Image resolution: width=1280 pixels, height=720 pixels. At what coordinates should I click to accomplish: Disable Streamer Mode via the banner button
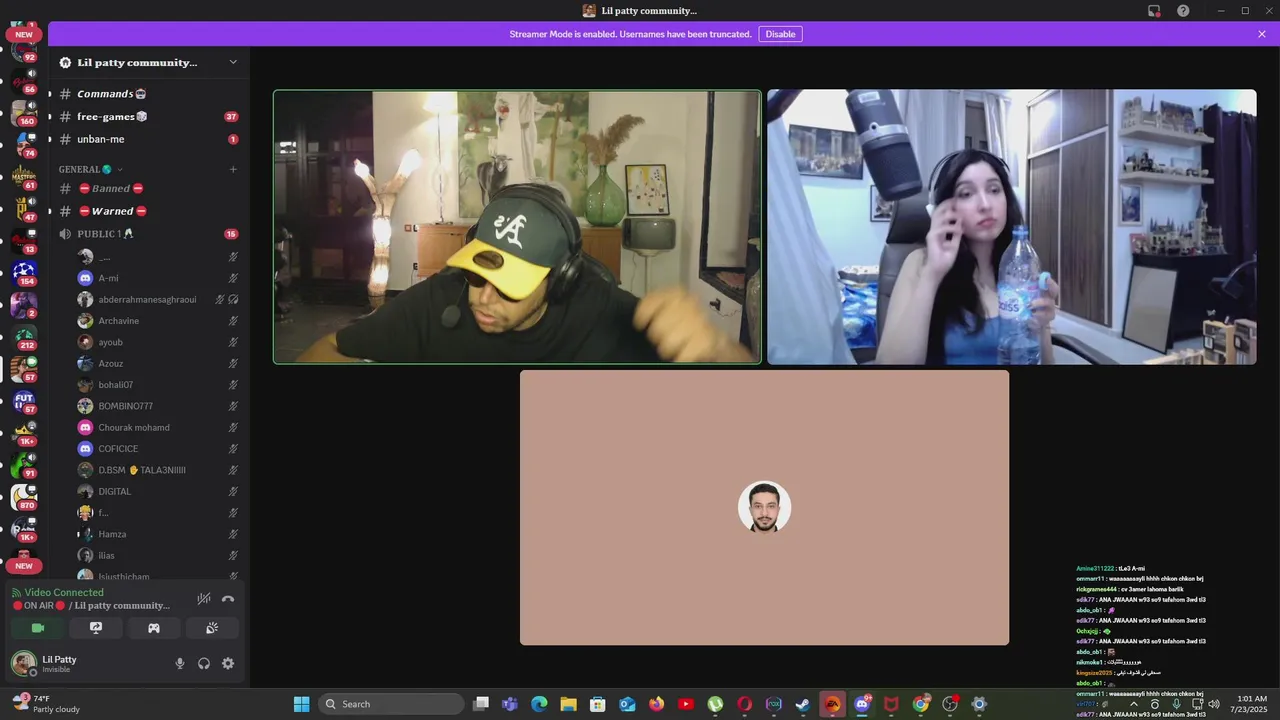pyautogui.click(x=780, y=34)
